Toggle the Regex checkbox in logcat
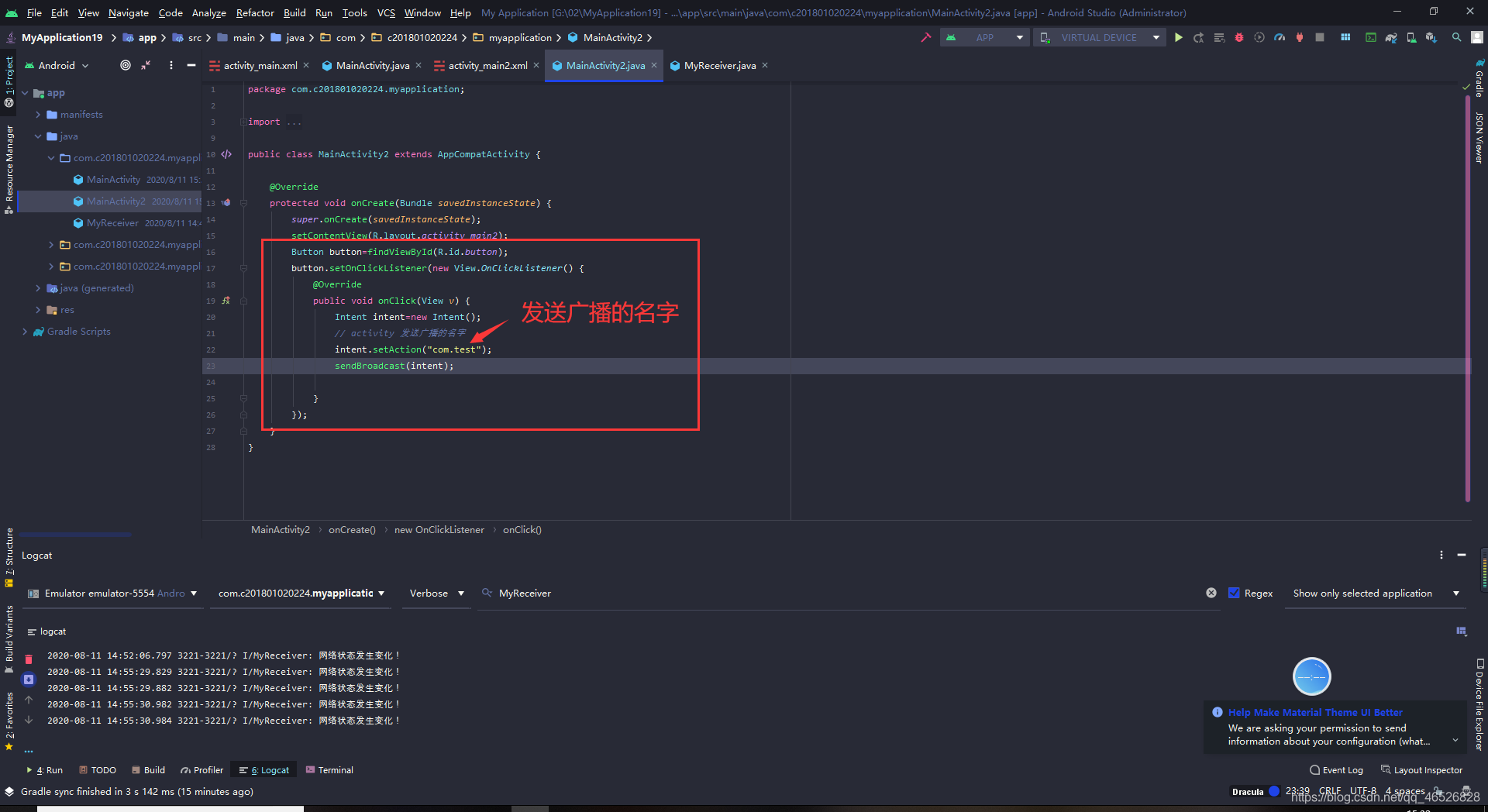 pos(1235,593)
